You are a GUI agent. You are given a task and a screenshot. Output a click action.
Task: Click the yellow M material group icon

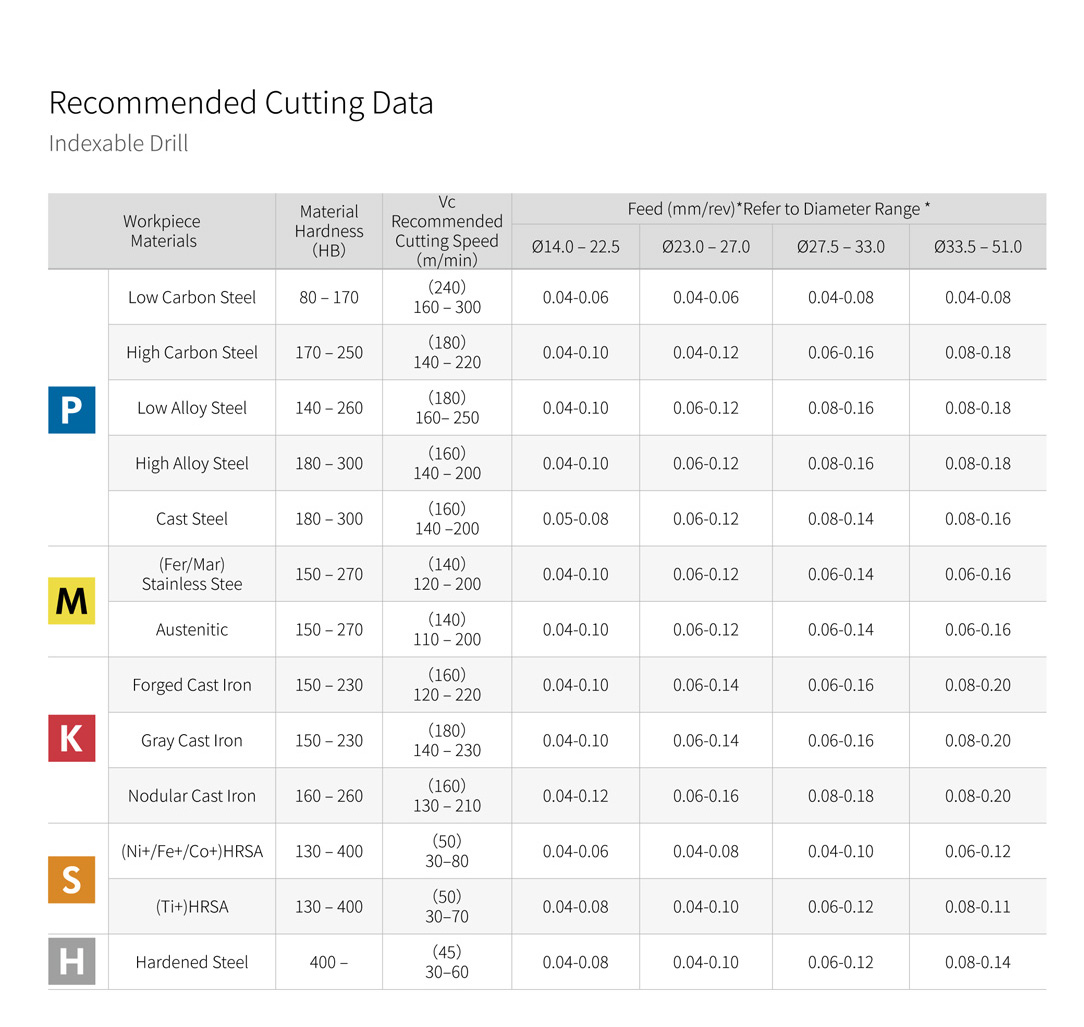[x=72, y=601]
